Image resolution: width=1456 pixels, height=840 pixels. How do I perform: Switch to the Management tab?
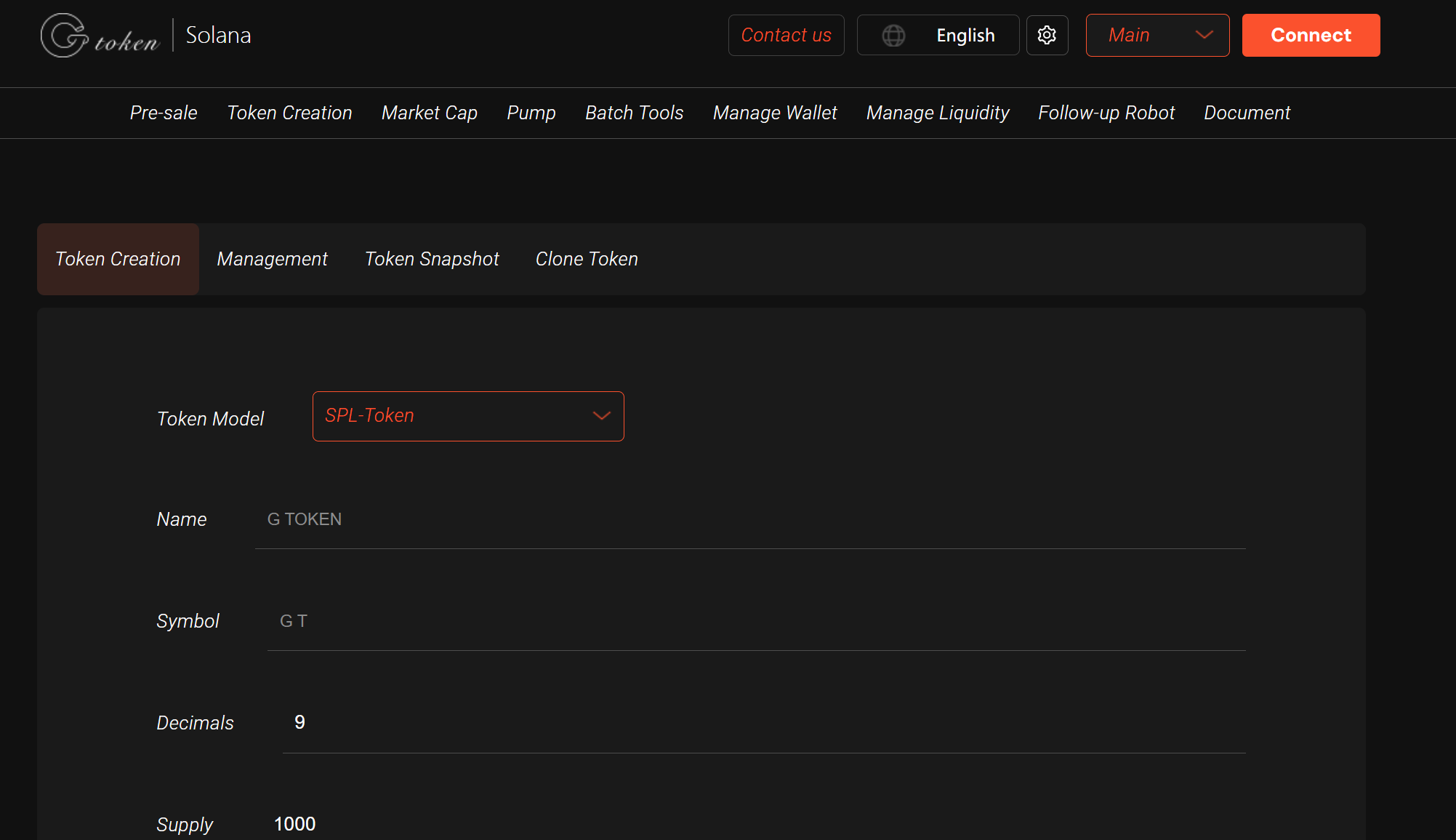point(272,259)
